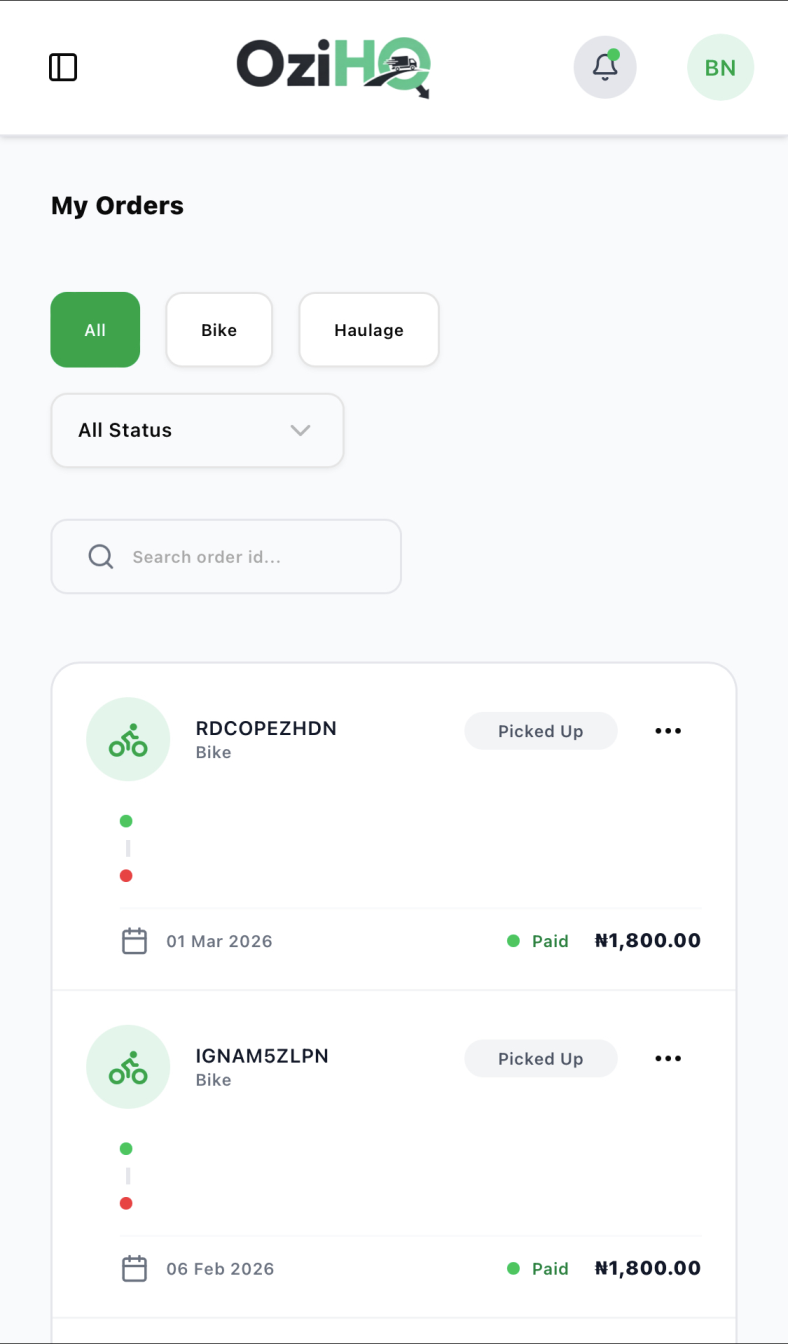Image resolution: width=788 pixels, height=1344 pixels.
Task: Click green pickup dot on IGNAM5ZLPN
Action: pyautogui.click(x=126, y=1149)
